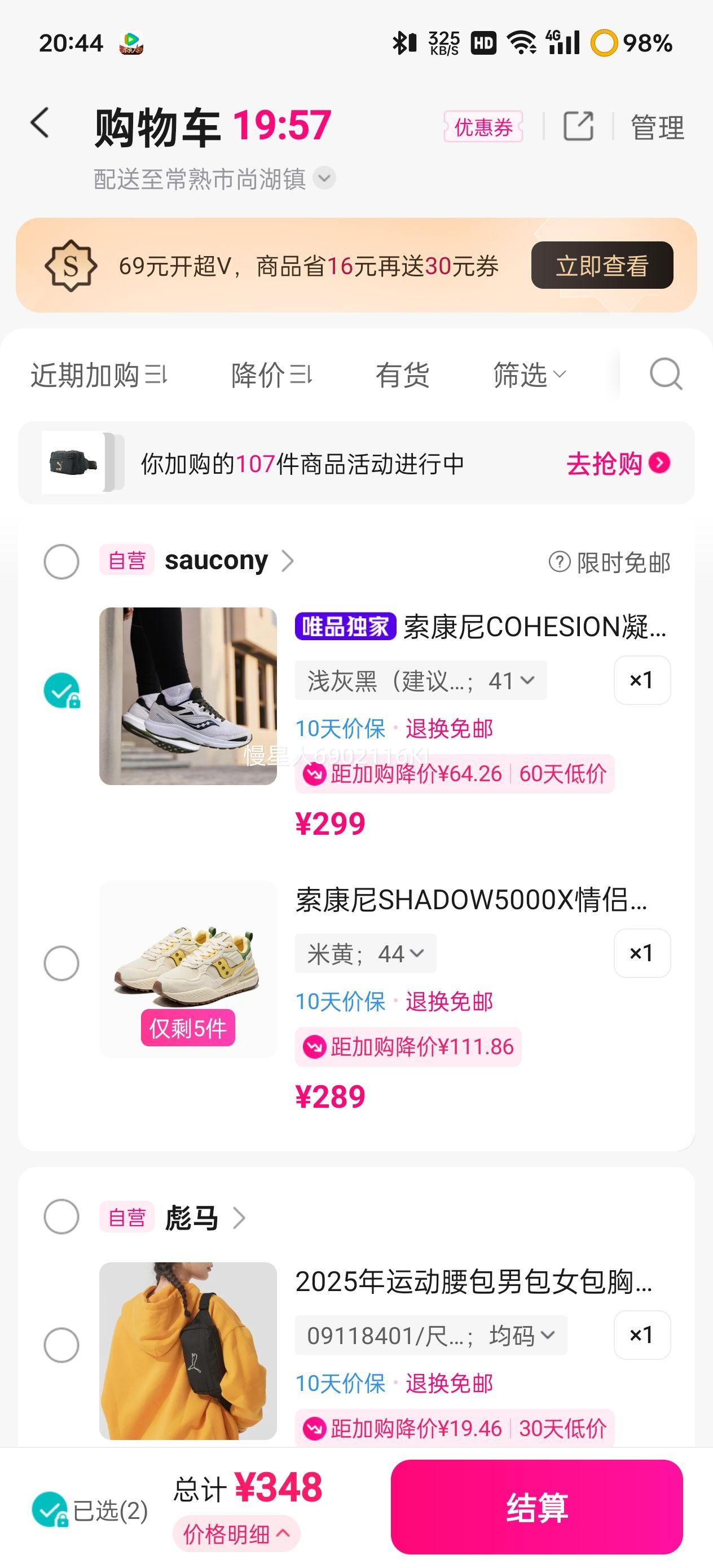Uncheck the COHESION shoe item

point(61,691)
